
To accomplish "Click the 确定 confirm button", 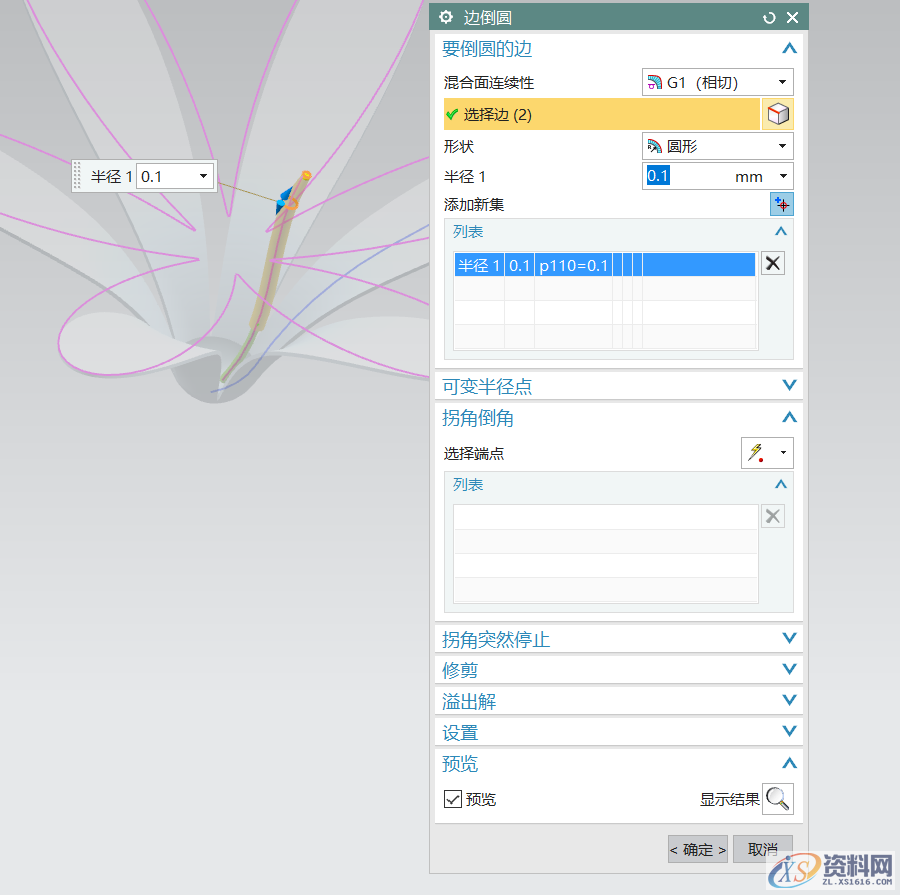I will (697, 848).
